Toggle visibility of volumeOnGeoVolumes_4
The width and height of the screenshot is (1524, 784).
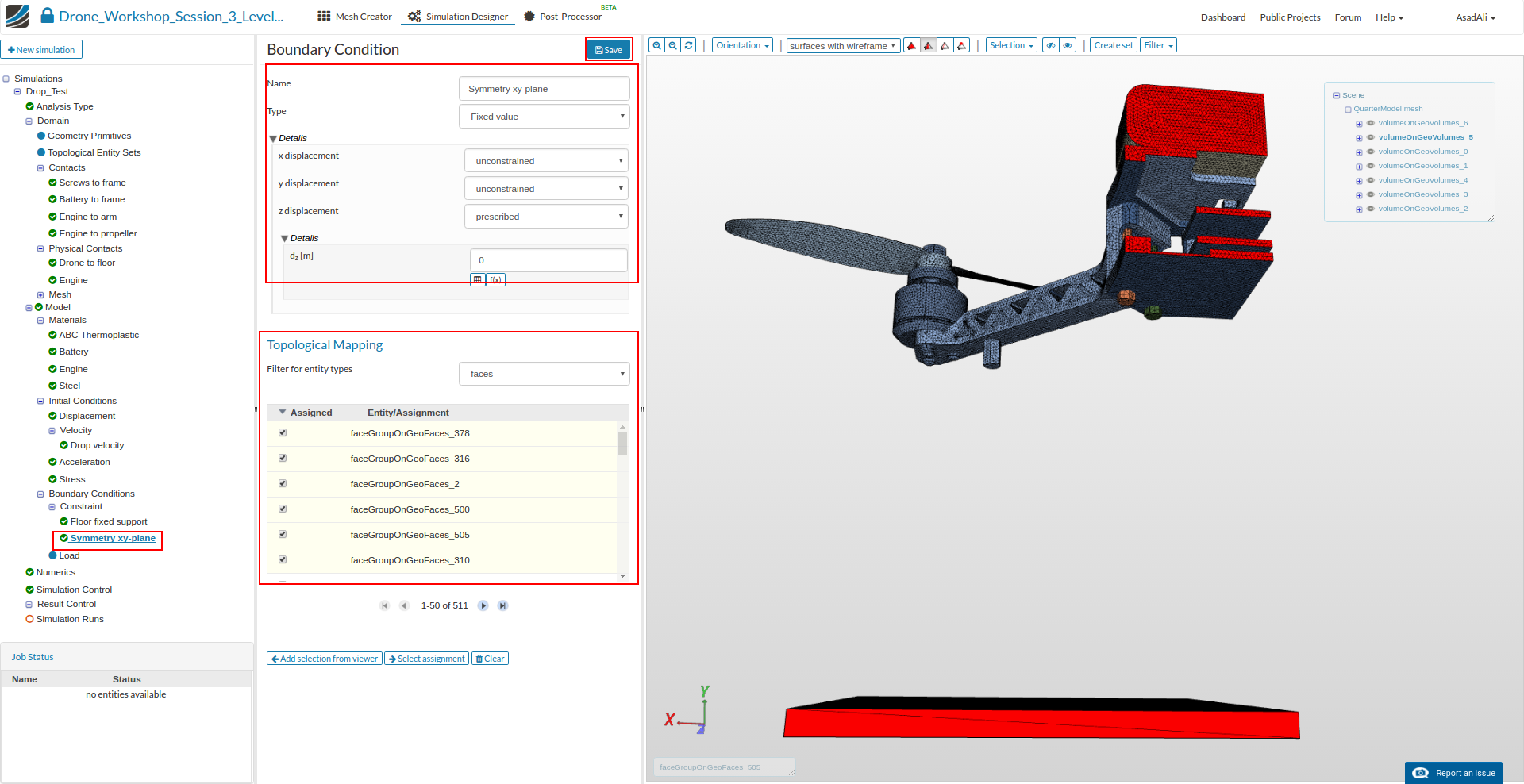[x=1370, y=180]
